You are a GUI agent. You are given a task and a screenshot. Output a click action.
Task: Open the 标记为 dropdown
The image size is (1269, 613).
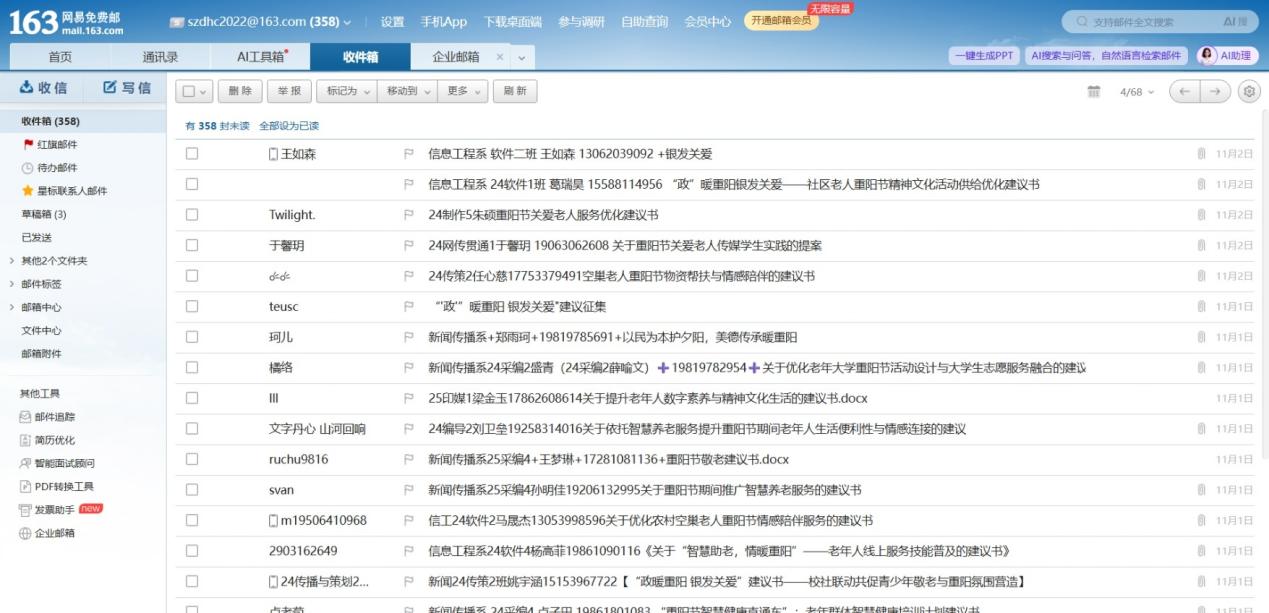347,91
